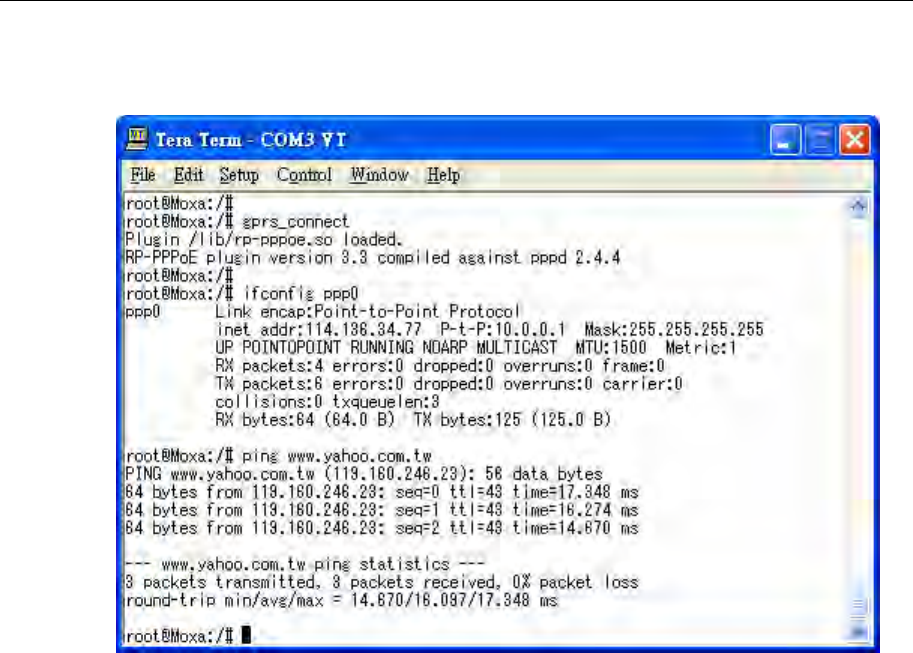
Task: Minimize the Tera Term window
Action: 785,140
